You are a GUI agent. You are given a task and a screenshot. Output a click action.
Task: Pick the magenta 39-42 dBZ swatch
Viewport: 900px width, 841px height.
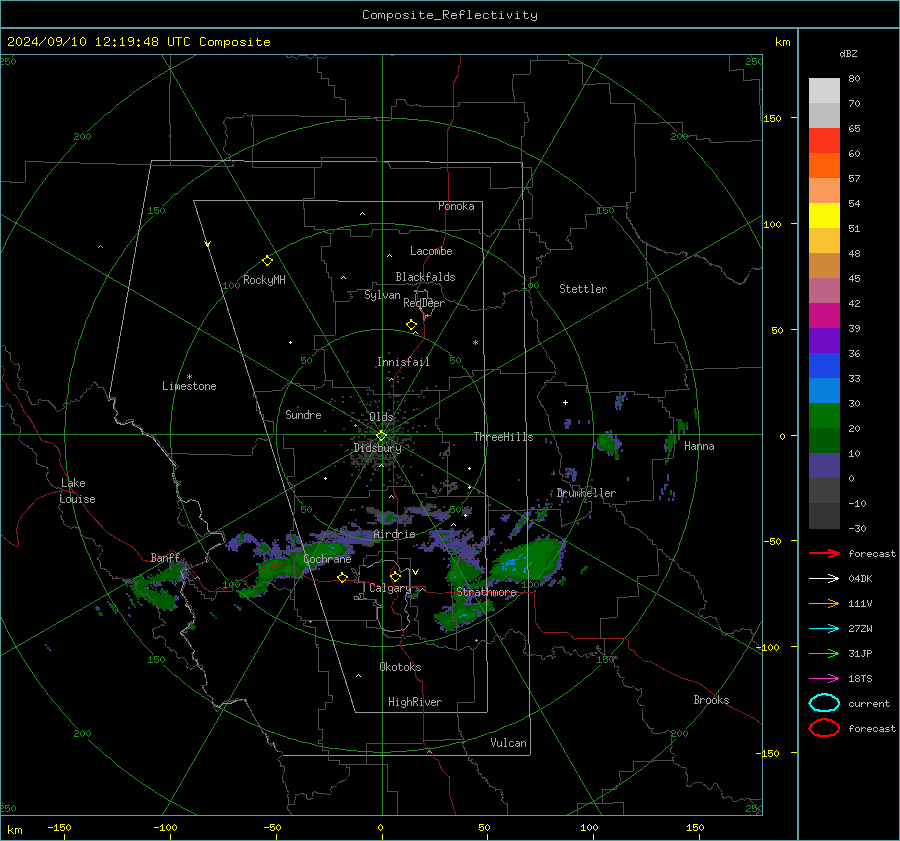pyautogui.click(x=824, y=315)
